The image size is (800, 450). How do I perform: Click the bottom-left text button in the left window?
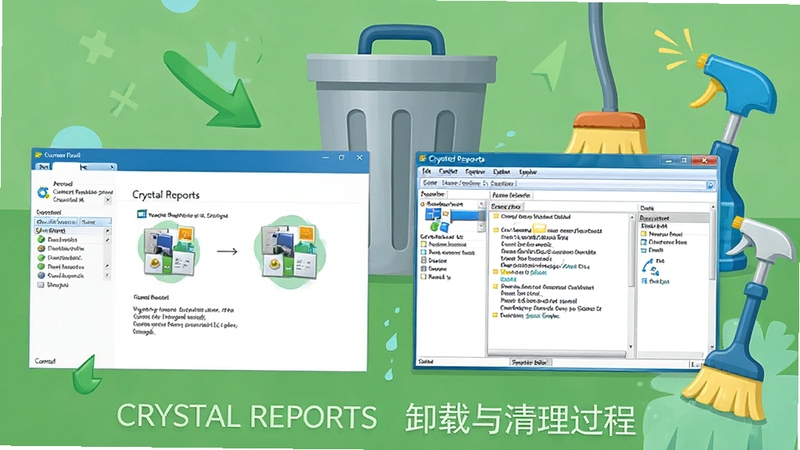click(45, 361)
